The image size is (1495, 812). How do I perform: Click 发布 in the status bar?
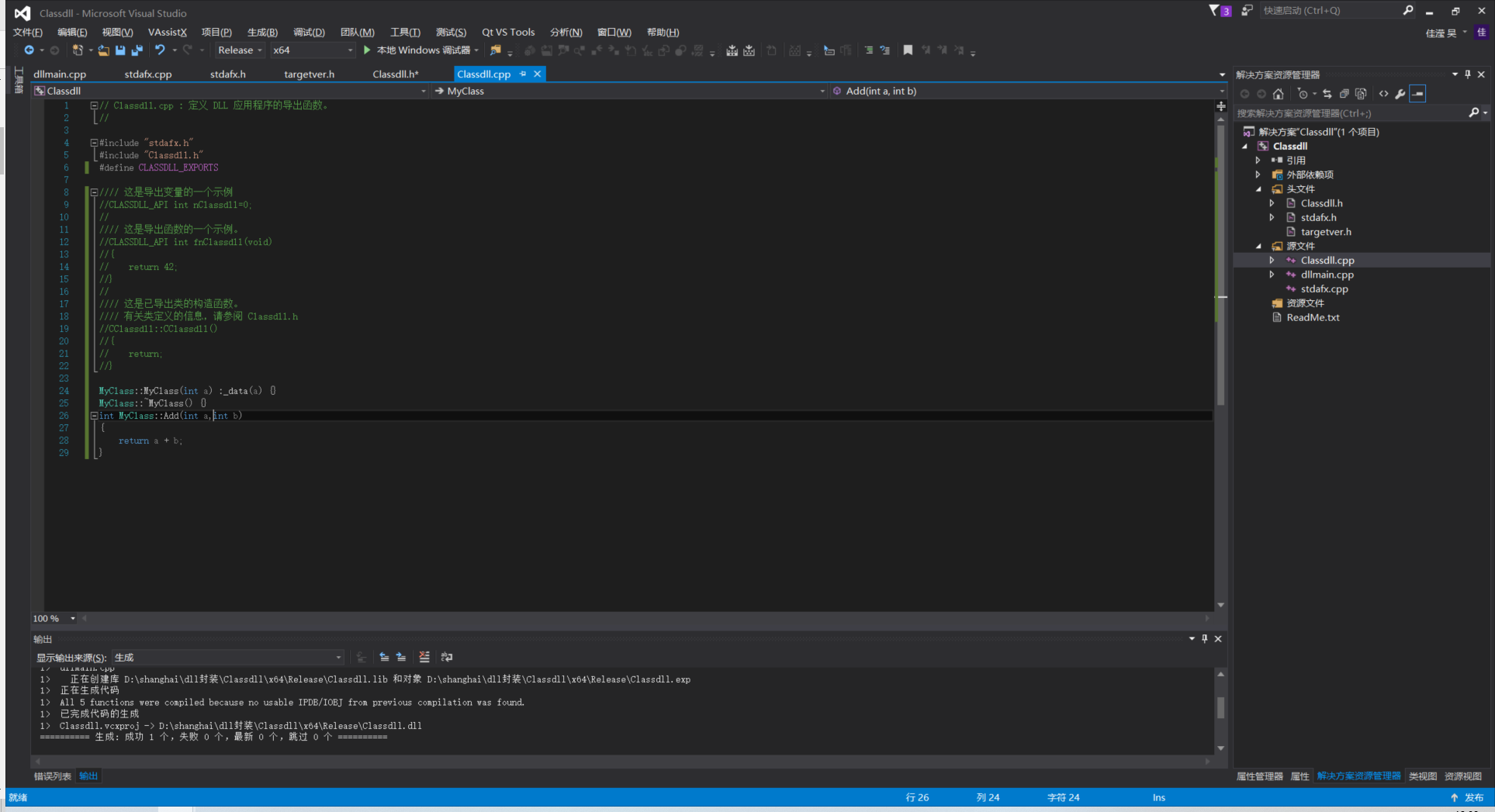[1474, 798]
